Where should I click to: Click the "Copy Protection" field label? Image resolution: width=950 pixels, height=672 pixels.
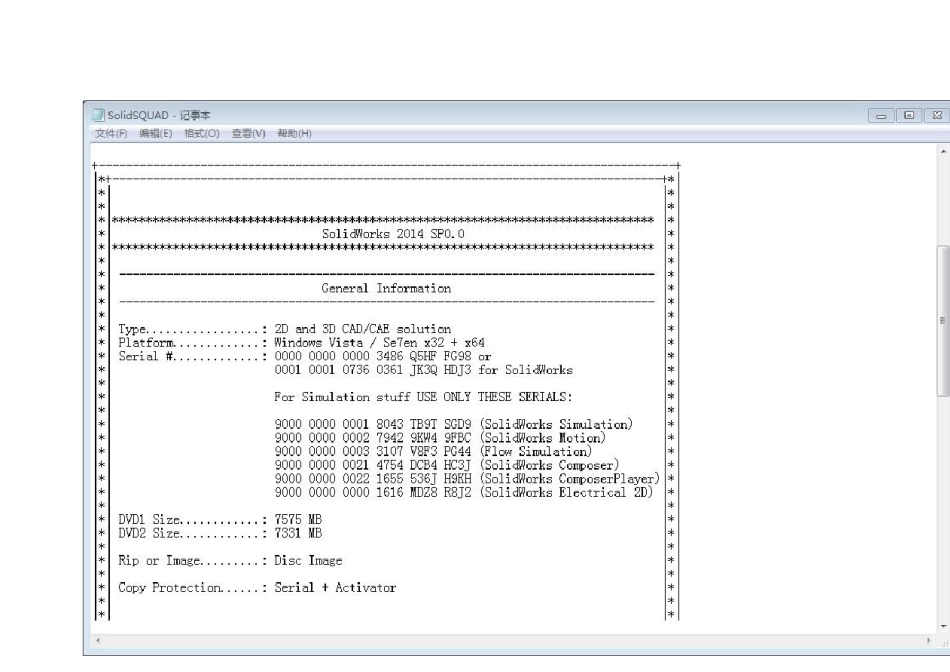tap(170, 588)
